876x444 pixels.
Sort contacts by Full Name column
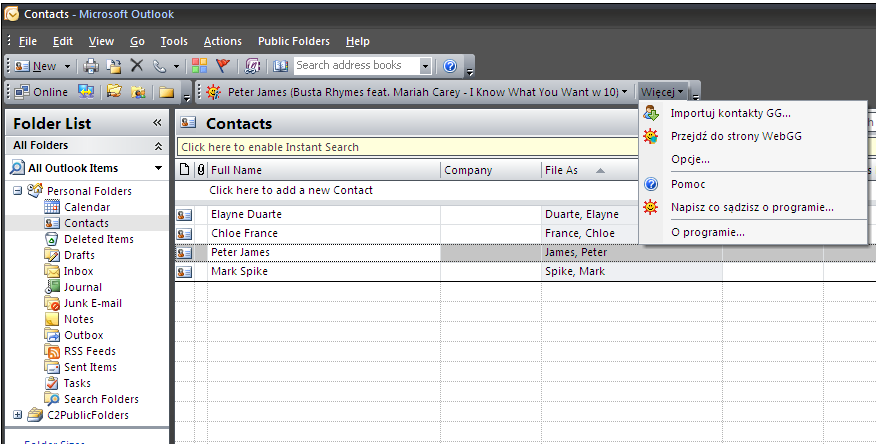tap(325, 170)
